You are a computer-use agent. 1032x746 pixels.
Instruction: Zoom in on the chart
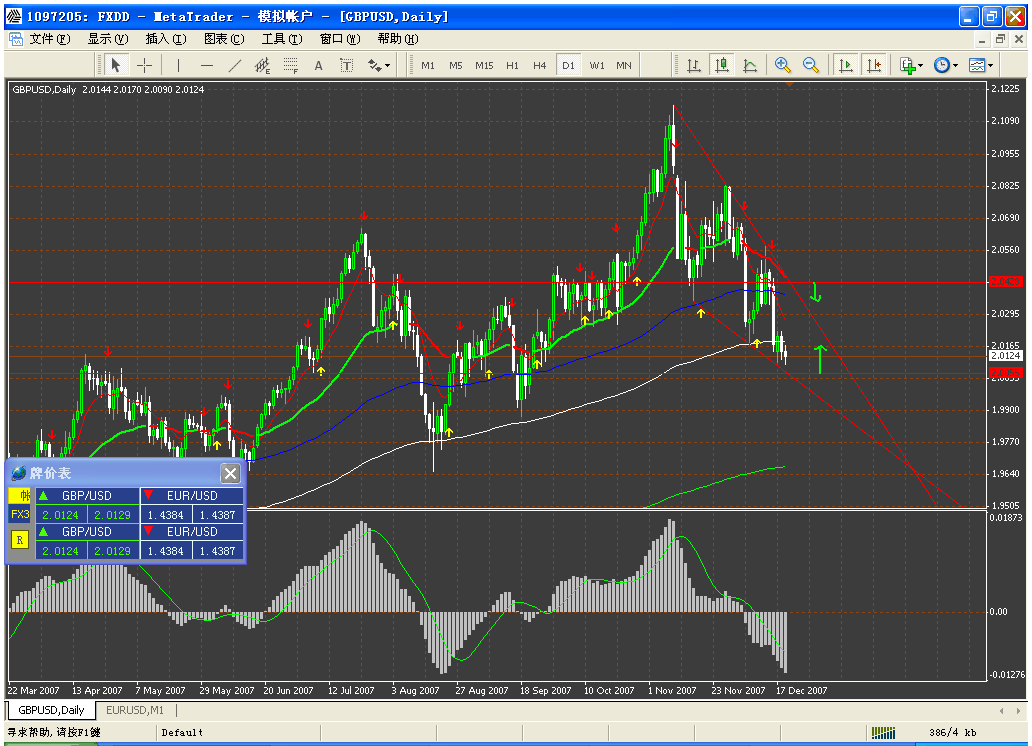click(x=783, y=65)
